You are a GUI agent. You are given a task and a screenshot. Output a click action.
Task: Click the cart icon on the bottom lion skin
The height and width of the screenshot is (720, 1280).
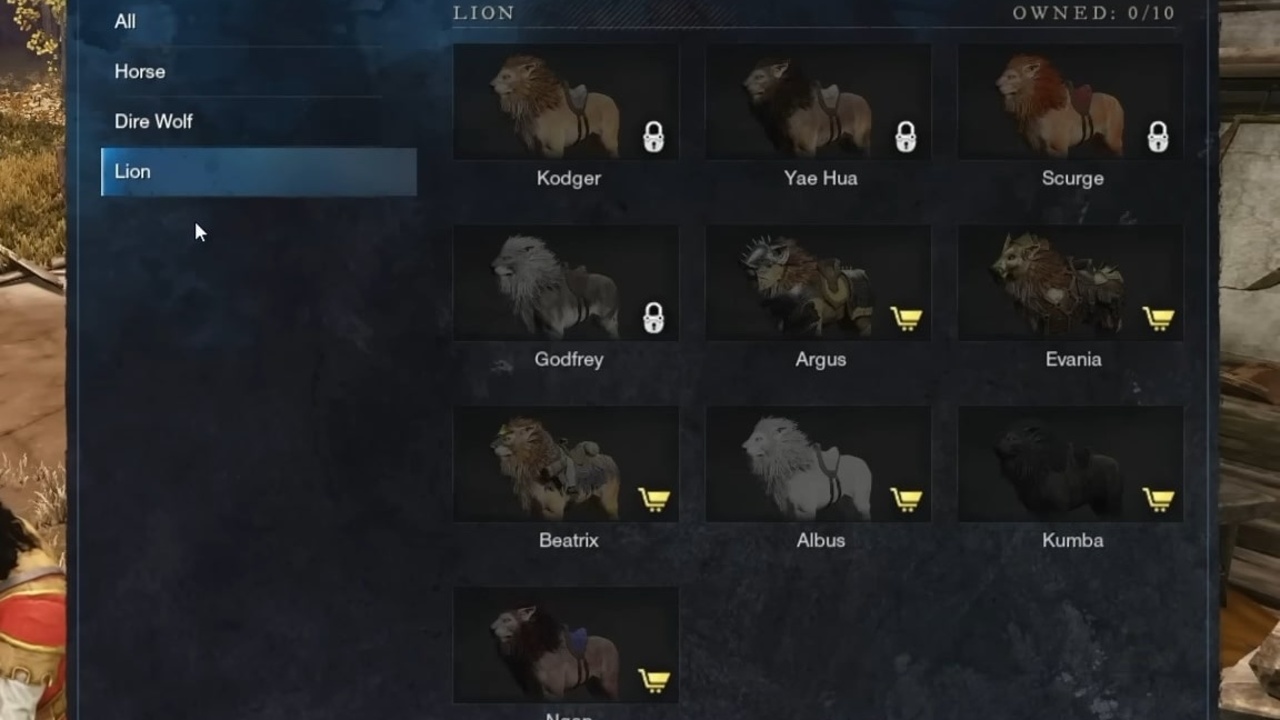(654, 680)
